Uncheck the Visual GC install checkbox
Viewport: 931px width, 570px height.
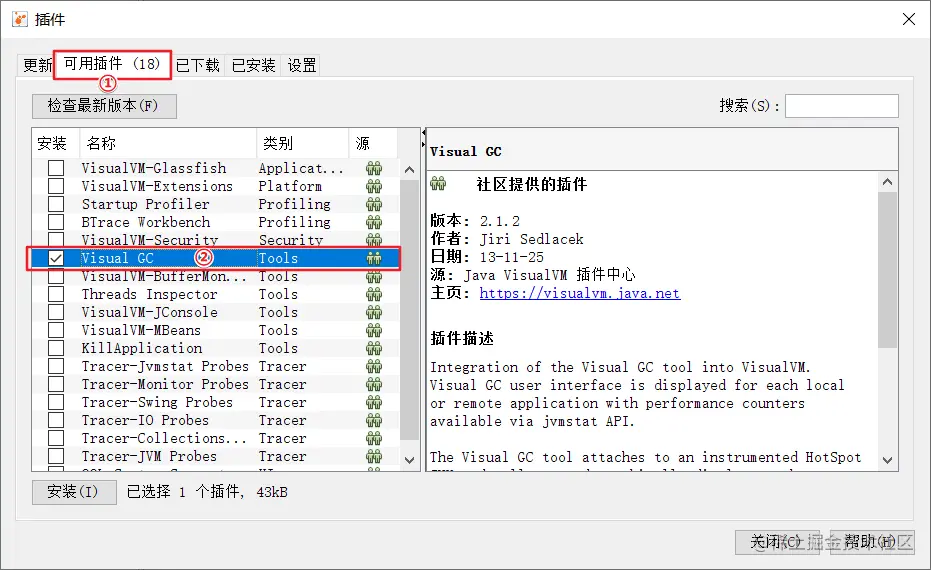point(56,258)
